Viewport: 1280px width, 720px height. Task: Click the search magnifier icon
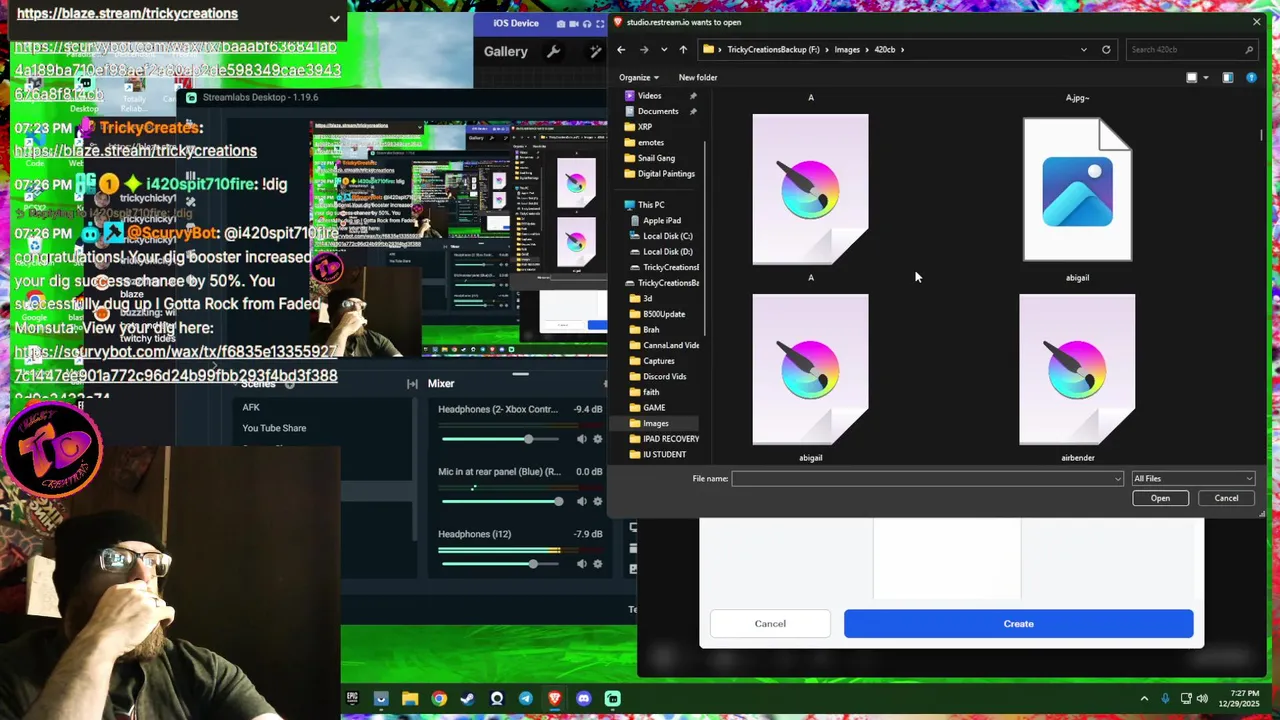coord(1249,49)
